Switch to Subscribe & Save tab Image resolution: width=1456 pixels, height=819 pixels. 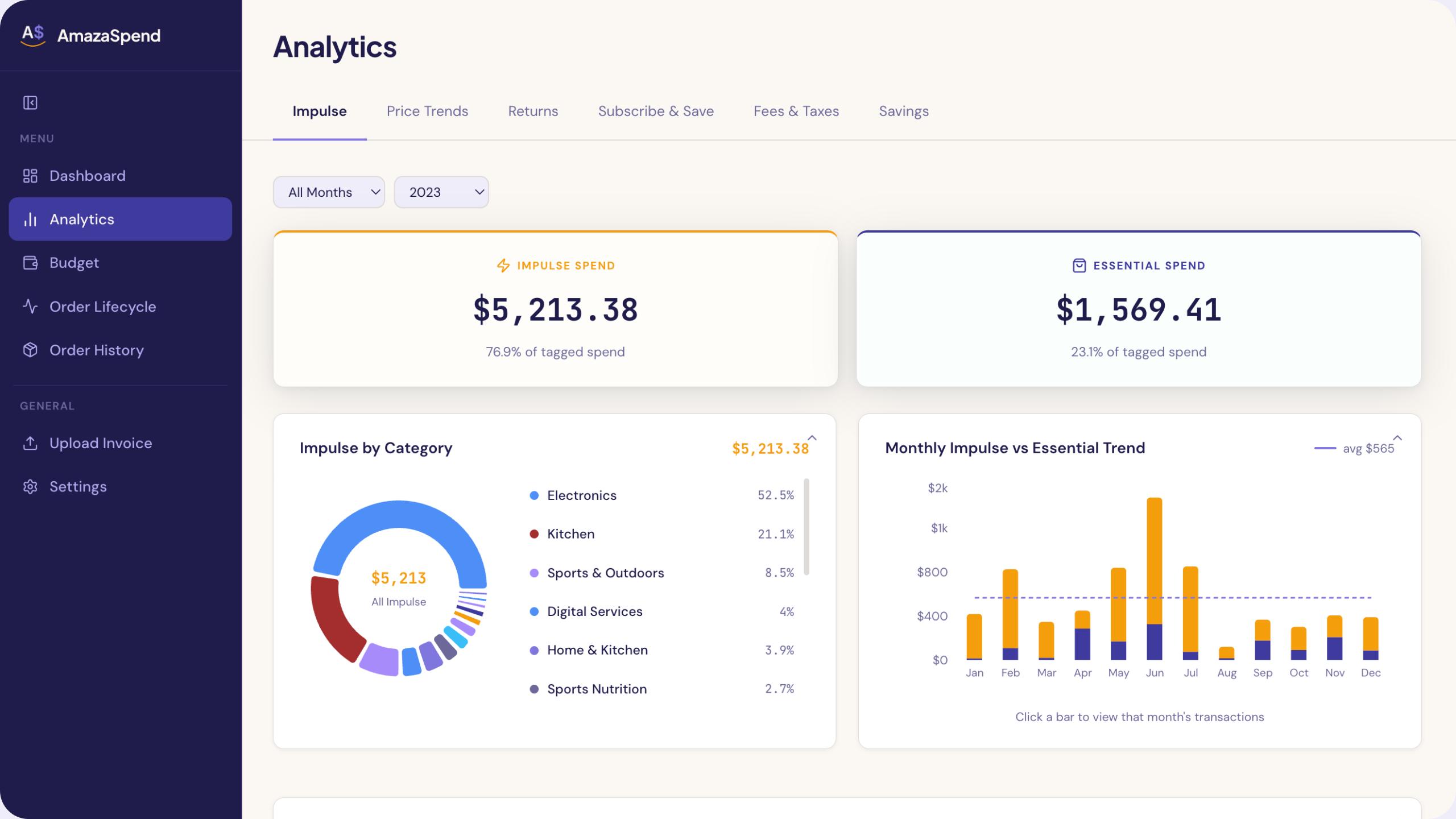[x=656, y=111]
